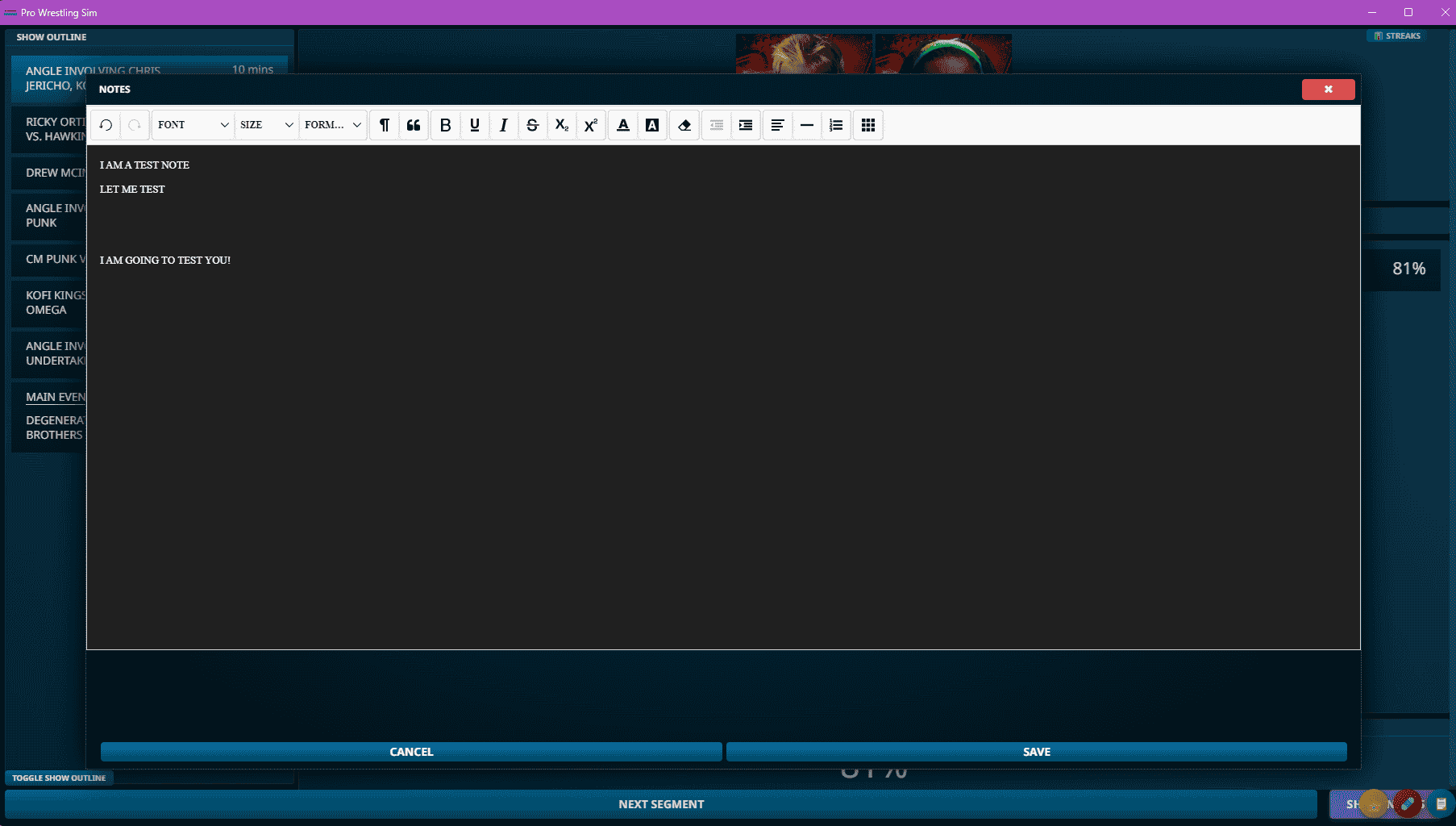Click the subscript icon
The height and width of the screenshot is (826, 1456).
click(x=562, y=125)
